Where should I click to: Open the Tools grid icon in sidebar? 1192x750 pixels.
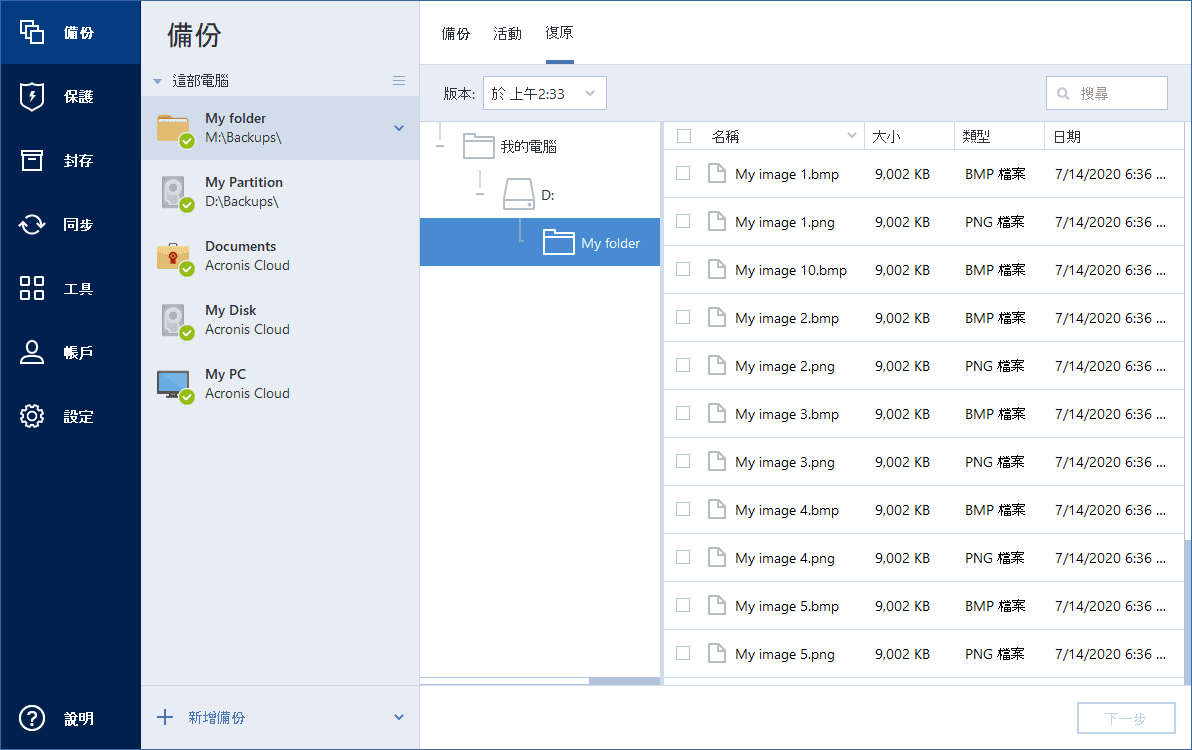[x=32, y=288]
